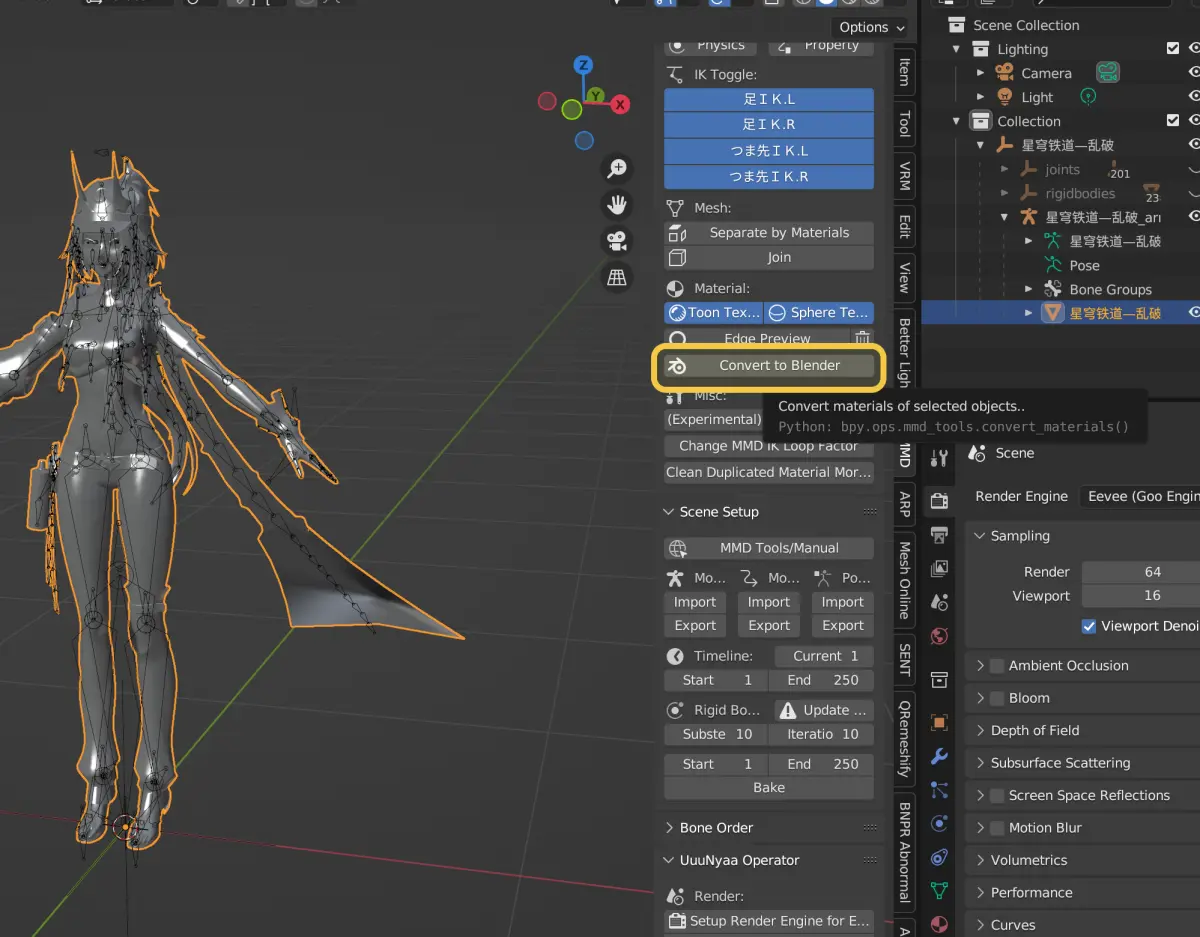Enable Screen Space Reflections checkbox

pos(997,796)
